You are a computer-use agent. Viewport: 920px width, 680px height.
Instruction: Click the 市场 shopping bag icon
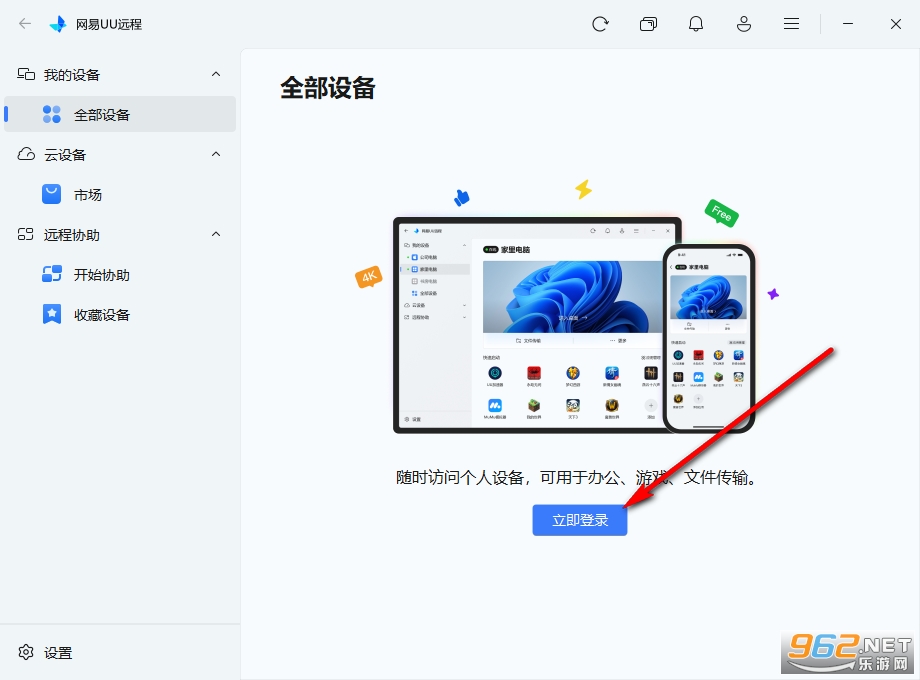[52, 194]
